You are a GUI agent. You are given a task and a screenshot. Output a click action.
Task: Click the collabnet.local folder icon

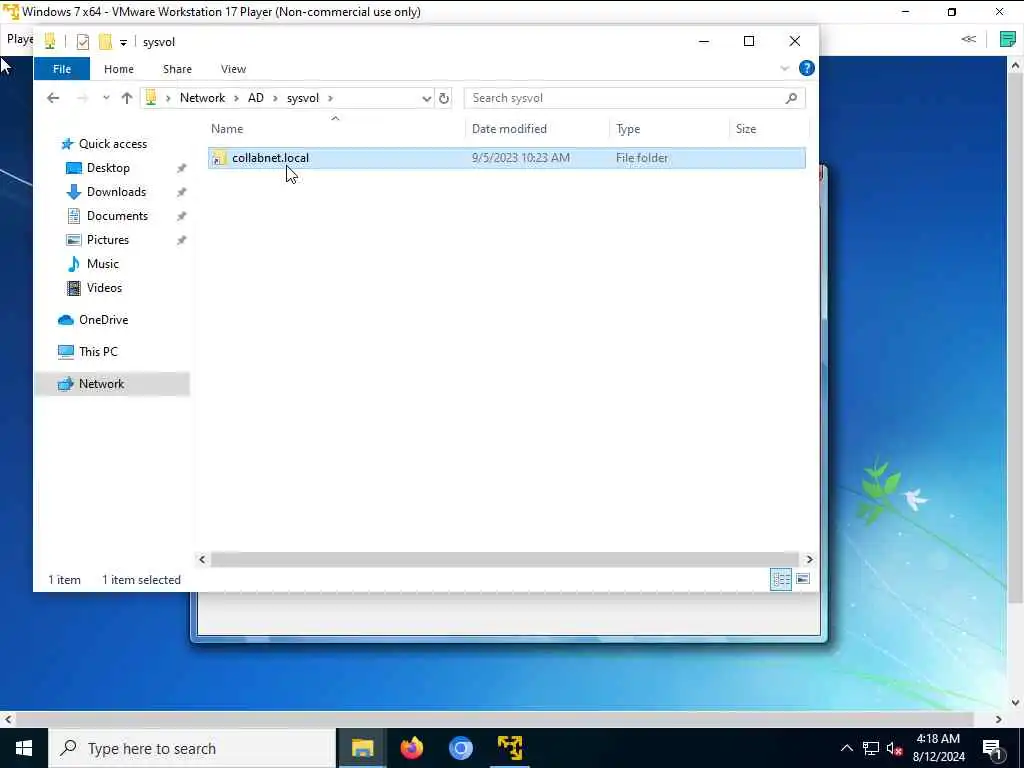(219, 158)
